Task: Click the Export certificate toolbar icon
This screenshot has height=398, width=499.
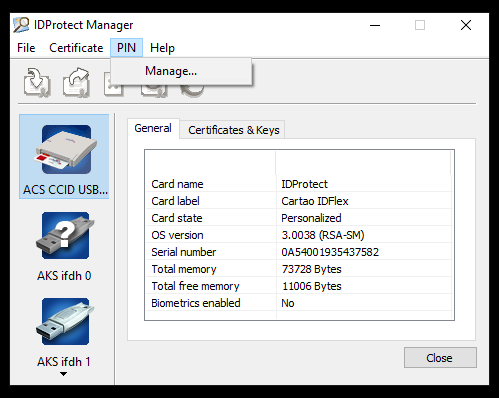Action: [76, 83]
